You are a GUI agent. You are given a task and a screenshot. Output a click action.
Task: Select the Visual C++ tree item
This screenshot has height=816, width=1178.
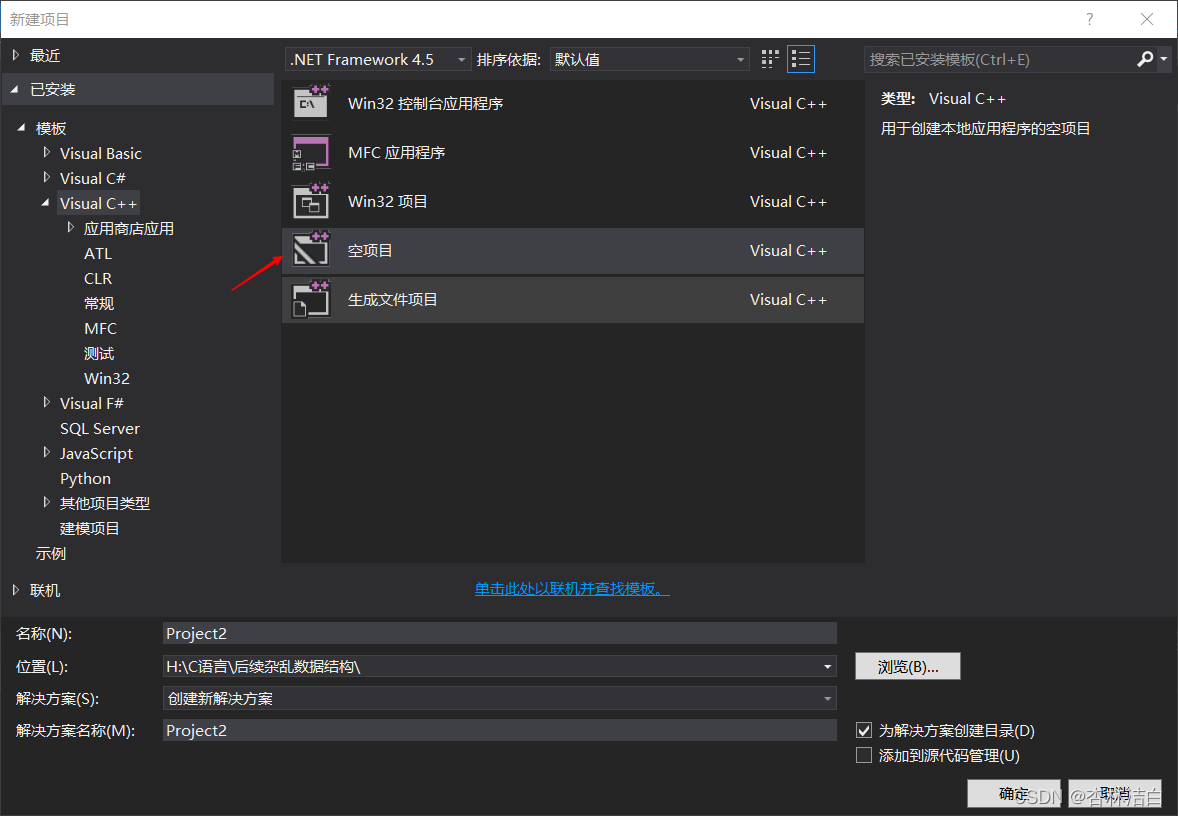(x=98, y=204)
